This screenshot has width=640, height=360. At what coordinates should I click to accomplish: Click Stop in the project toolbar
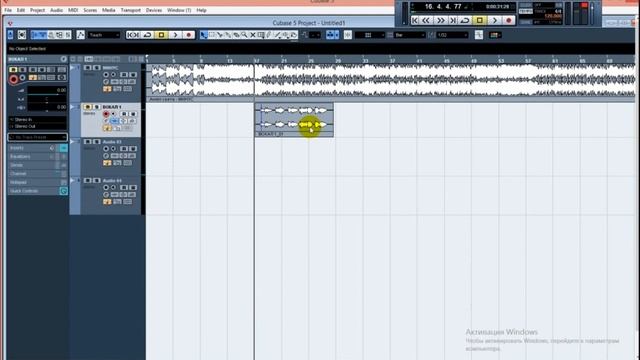[x=161, y=35]
